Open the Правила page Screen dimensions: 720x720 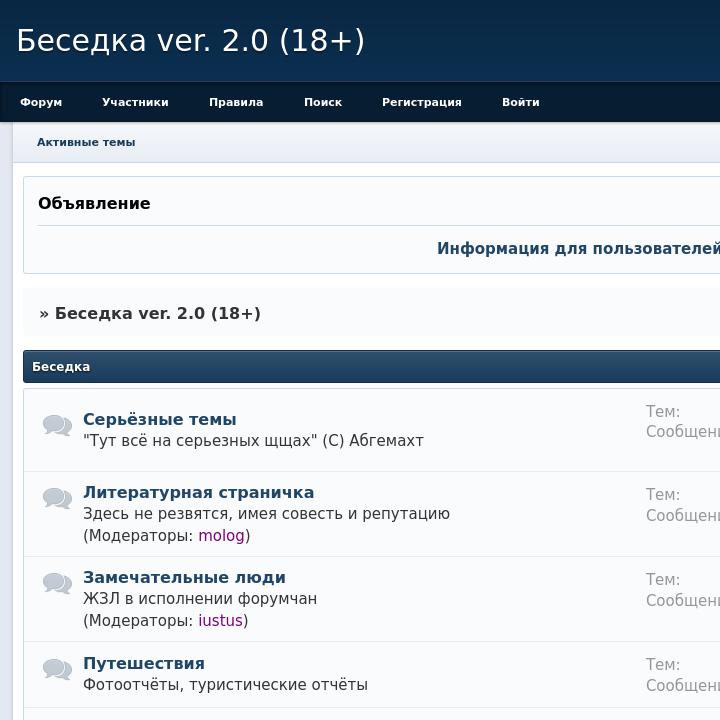pos(236,102)
